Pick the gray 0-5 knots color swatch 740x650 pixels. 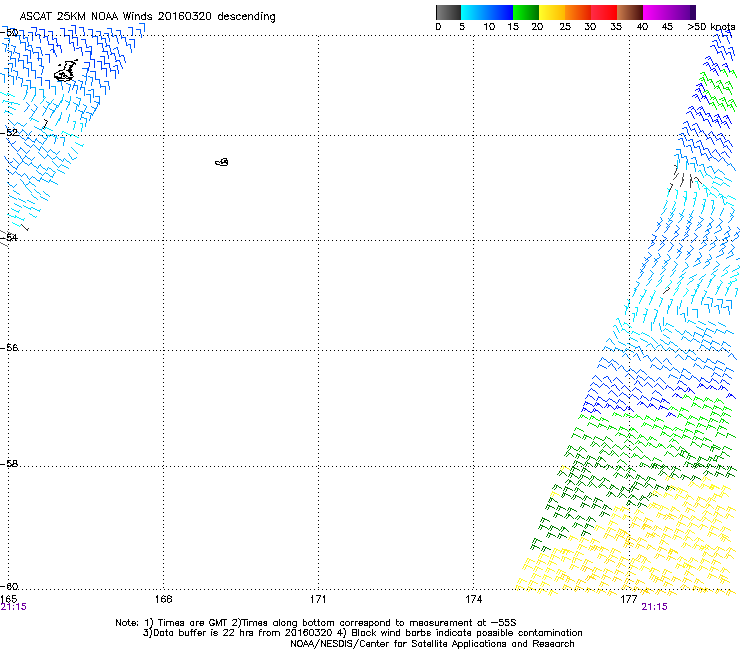(448, 12)
